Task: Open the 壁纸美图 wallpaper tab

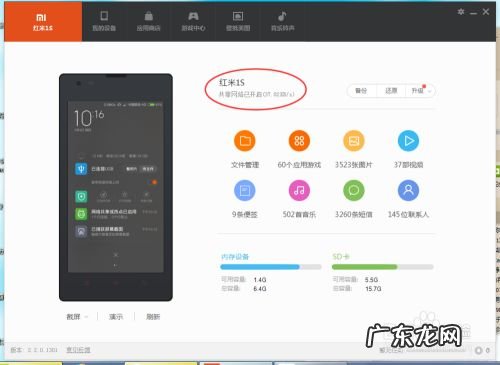Action: point(238,22)
